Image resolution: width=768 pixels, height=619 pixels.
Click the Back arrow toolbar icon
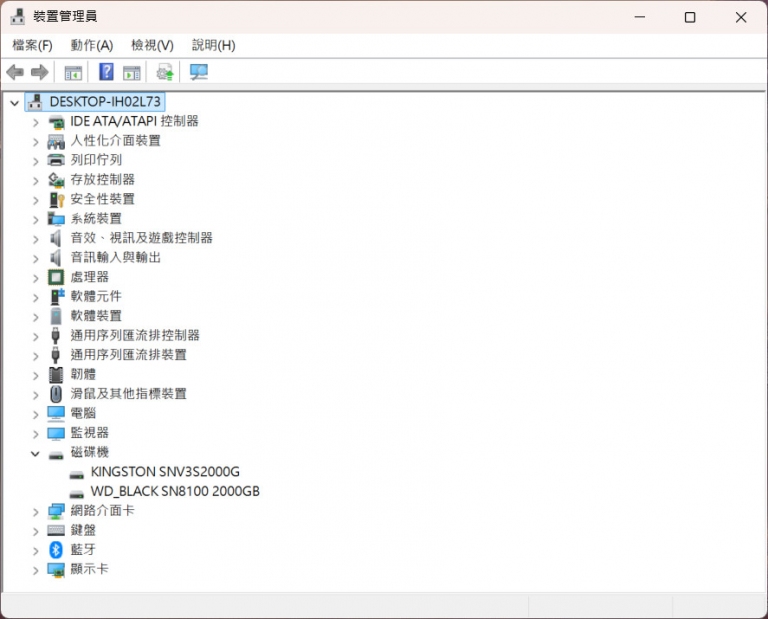click(x=15, y=72)
